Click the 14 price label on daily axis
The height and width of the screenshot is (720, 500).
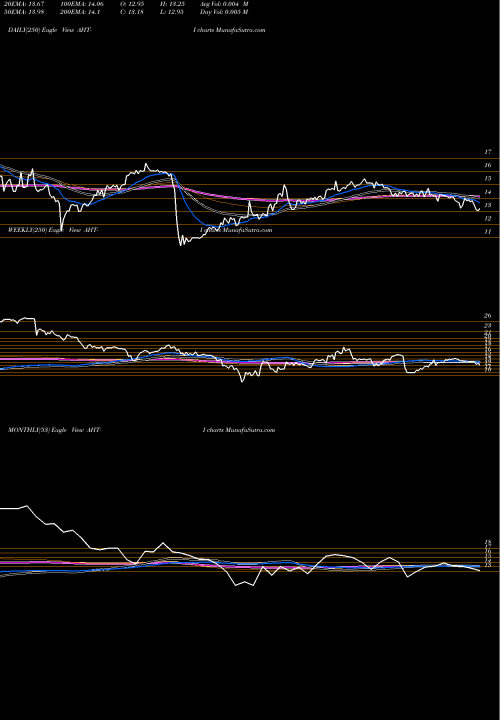[488, 192]
